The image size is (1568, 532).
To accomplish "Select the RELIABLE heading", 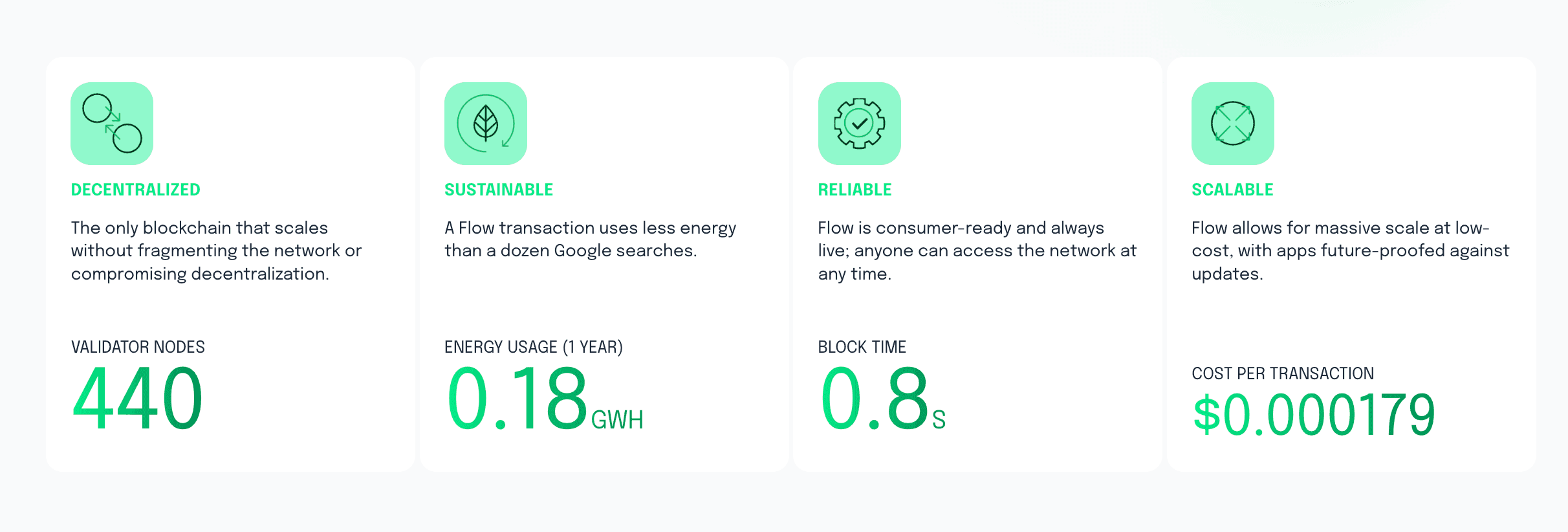I will pyautogui.click(x=855, y=190).
